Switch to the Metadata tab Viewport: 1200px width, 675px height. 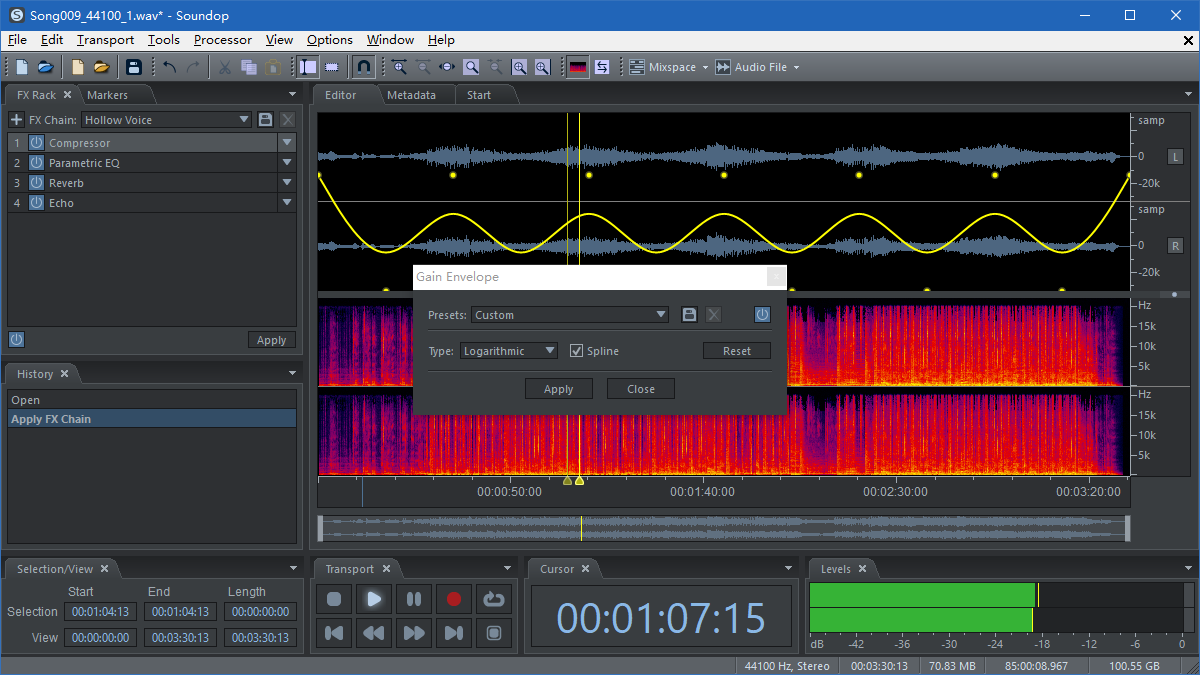[410, 94]
